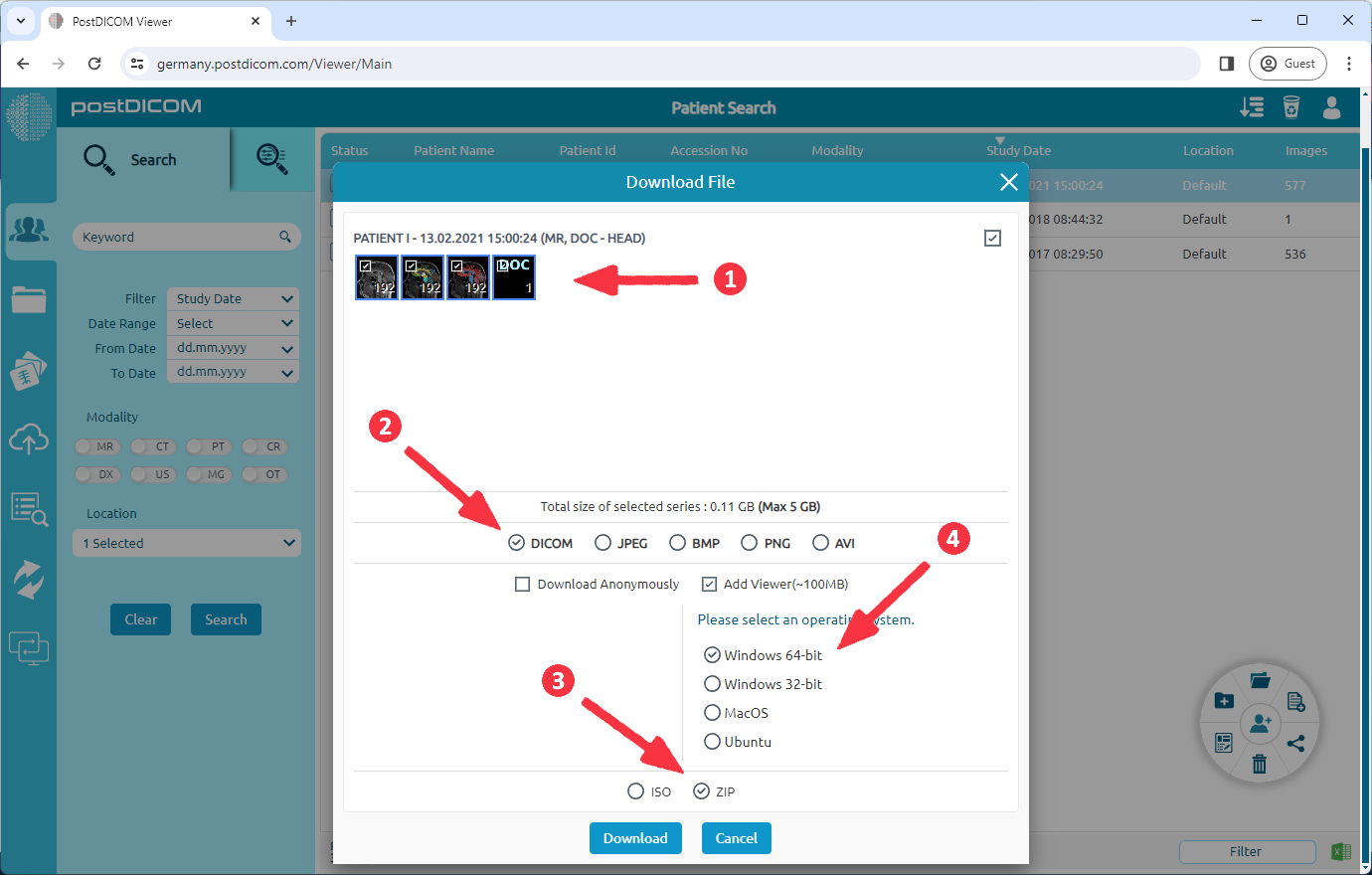Select ISO output option

click(636, 791)
